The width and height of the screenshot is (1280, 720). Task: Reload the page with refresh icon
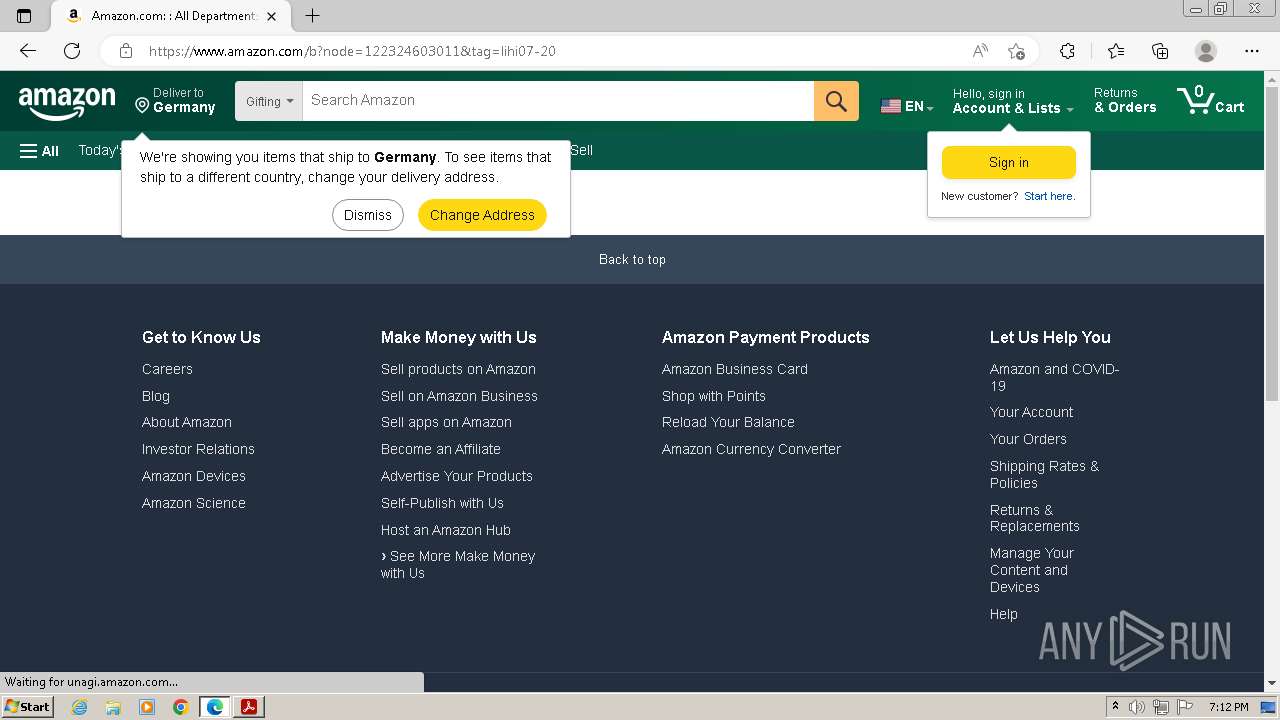coord(72,51)
